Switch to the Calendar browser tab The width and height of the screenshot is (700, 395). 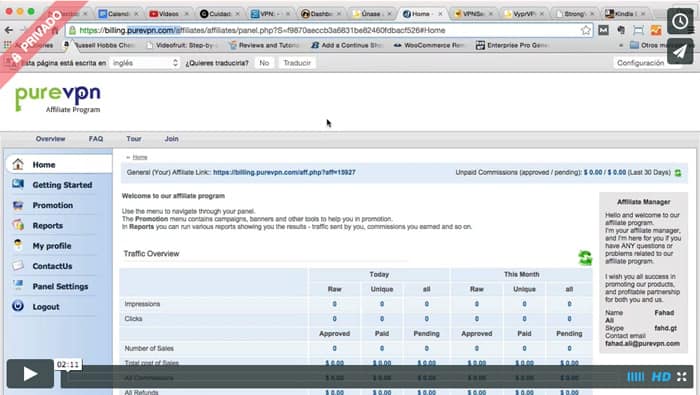[118, 14]
